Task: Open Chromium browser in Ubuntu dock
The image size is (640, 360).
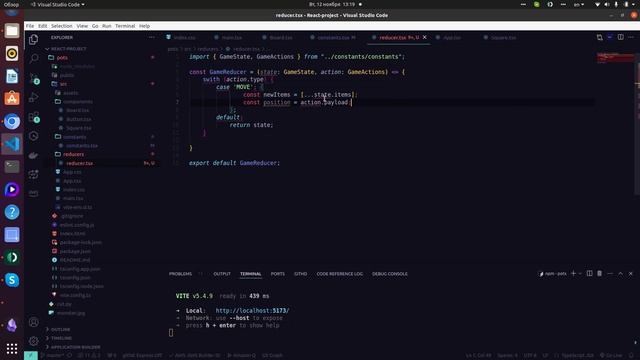Action: click(12, 122)
